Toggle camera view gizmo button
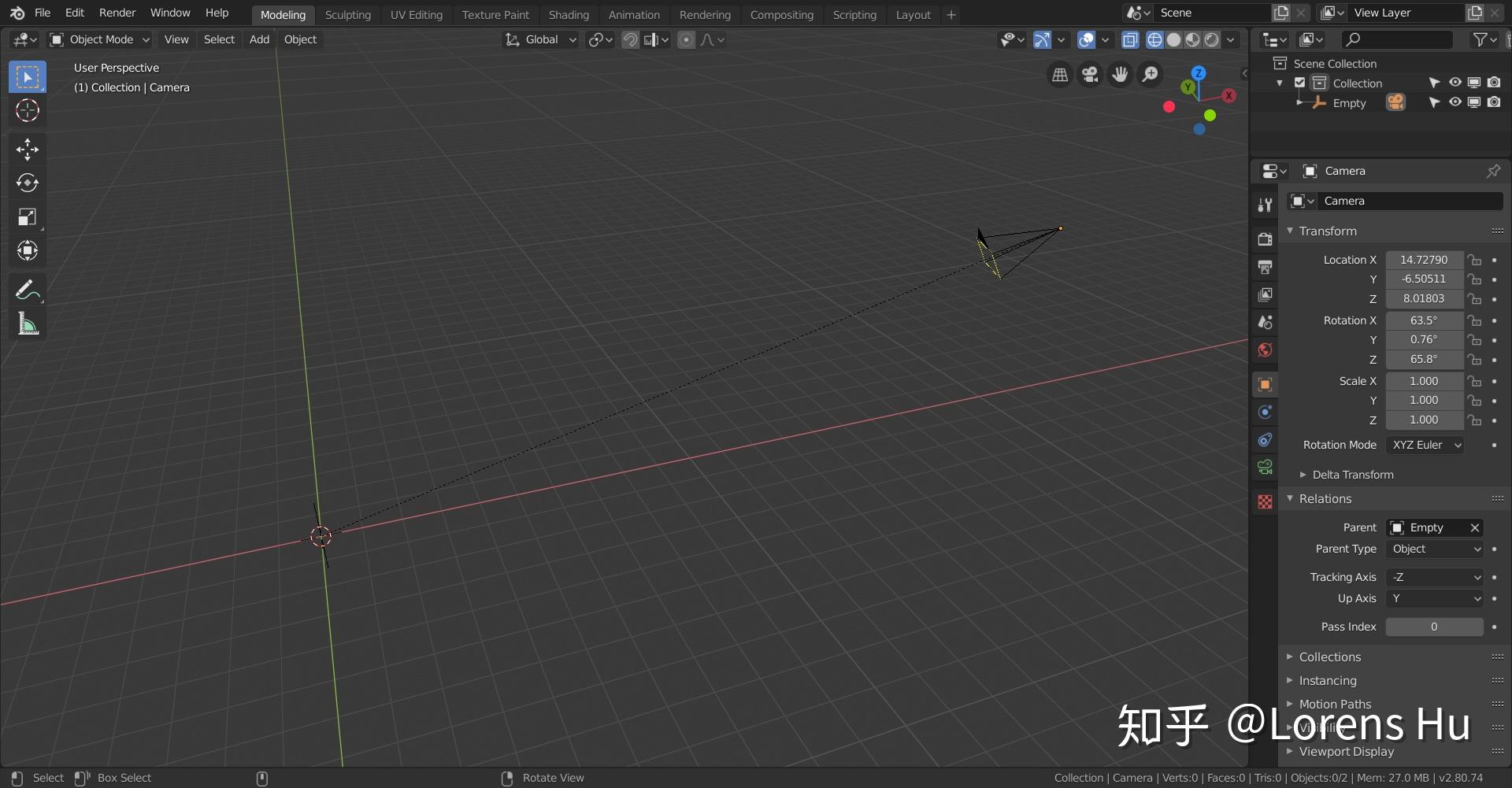Viewport: 1512px width, 788px height. 1090,75
